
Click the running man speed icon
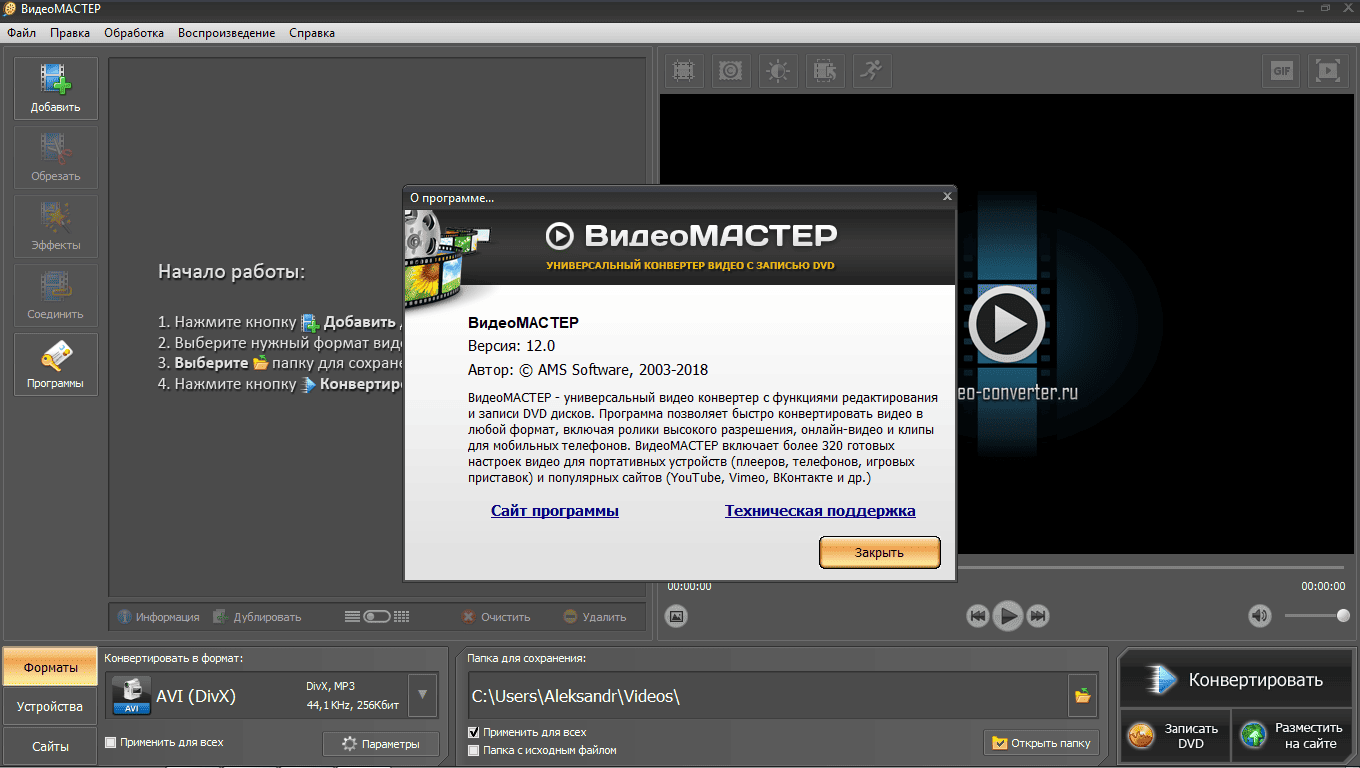click(872, 71)
